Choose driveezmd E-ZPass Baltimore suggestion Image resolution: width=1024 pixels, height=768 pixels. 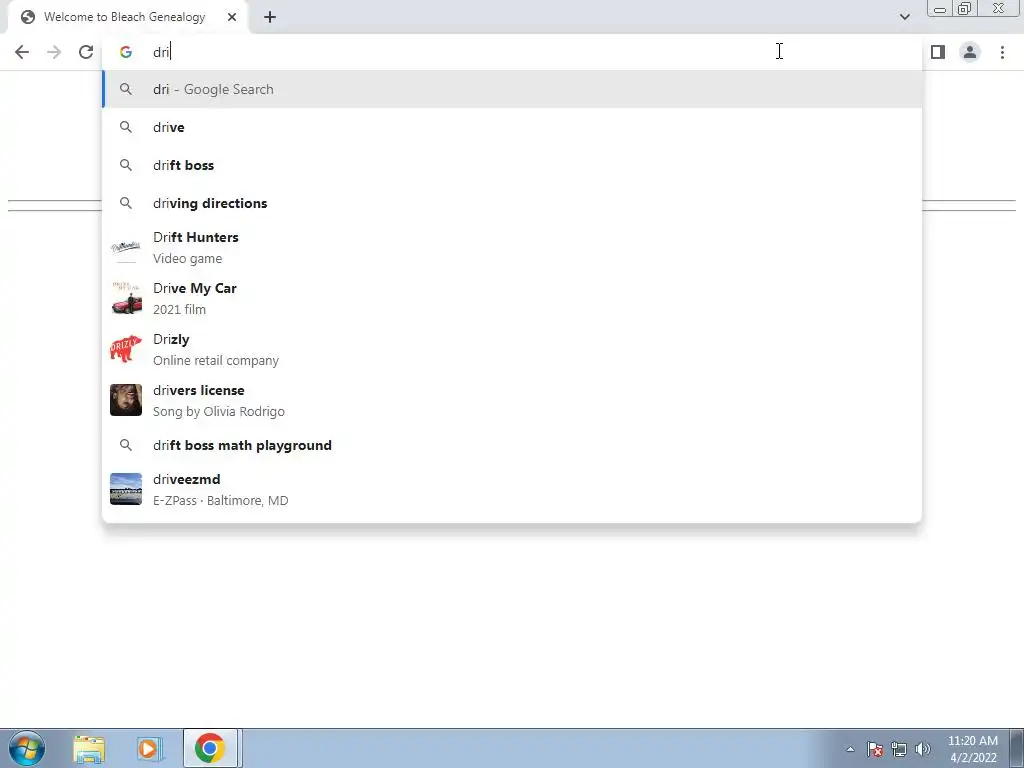(512, 489)
